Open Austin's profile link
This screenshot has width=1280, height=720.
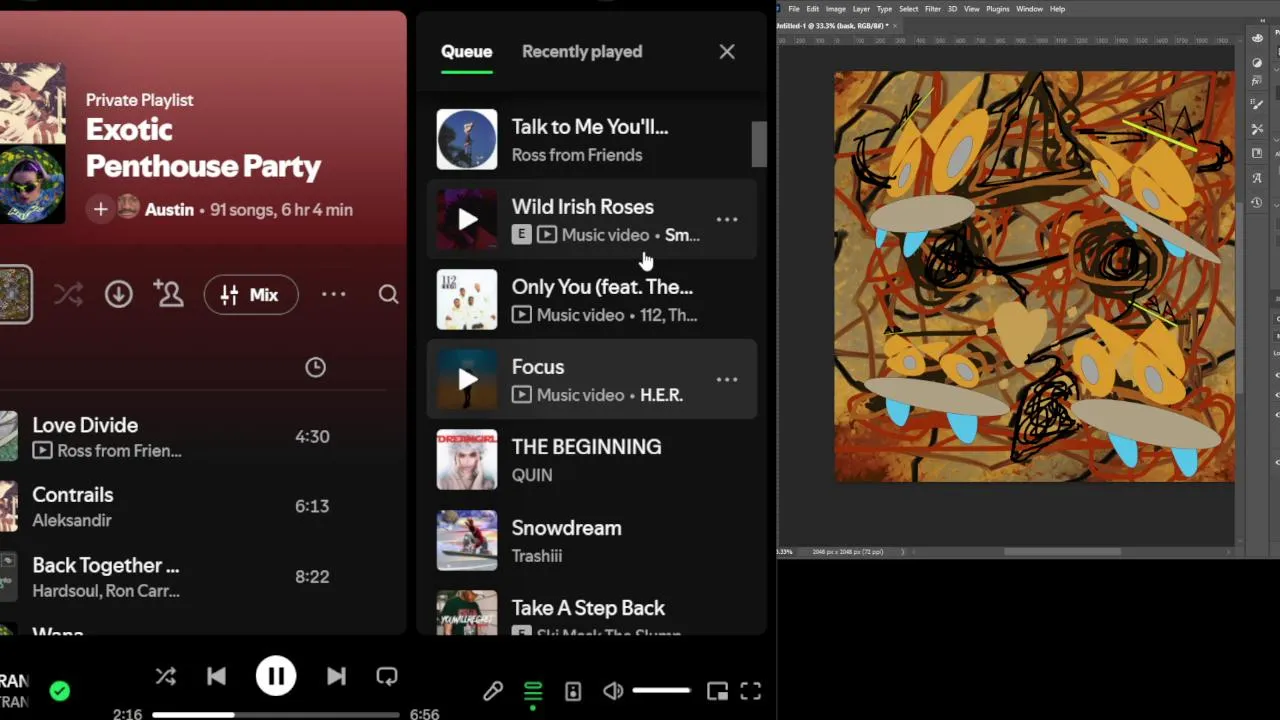169,210
